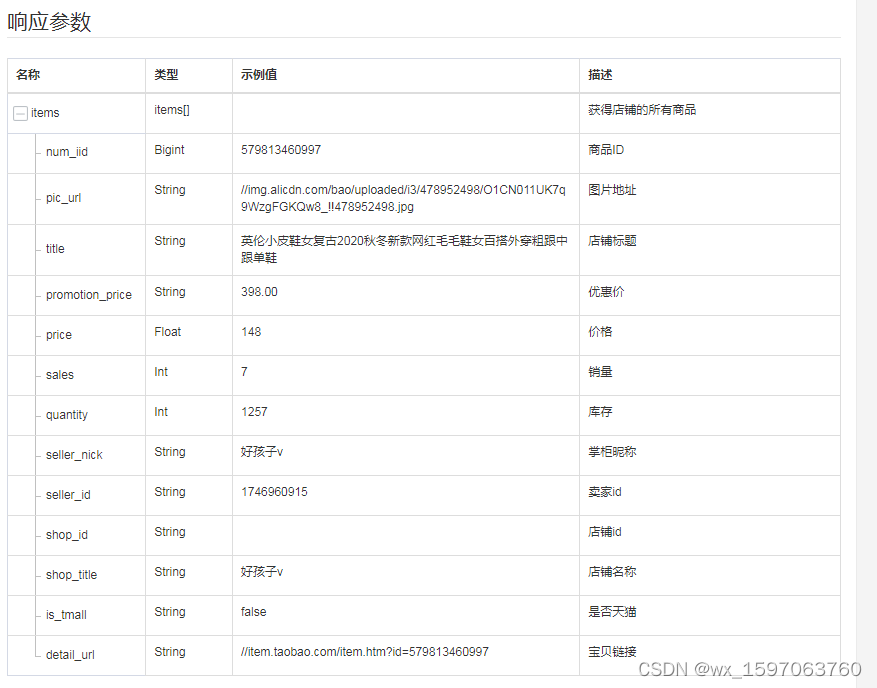Click the Bigint type cell
This screenshot has width=877, height=688.
[x=169, y=150]
